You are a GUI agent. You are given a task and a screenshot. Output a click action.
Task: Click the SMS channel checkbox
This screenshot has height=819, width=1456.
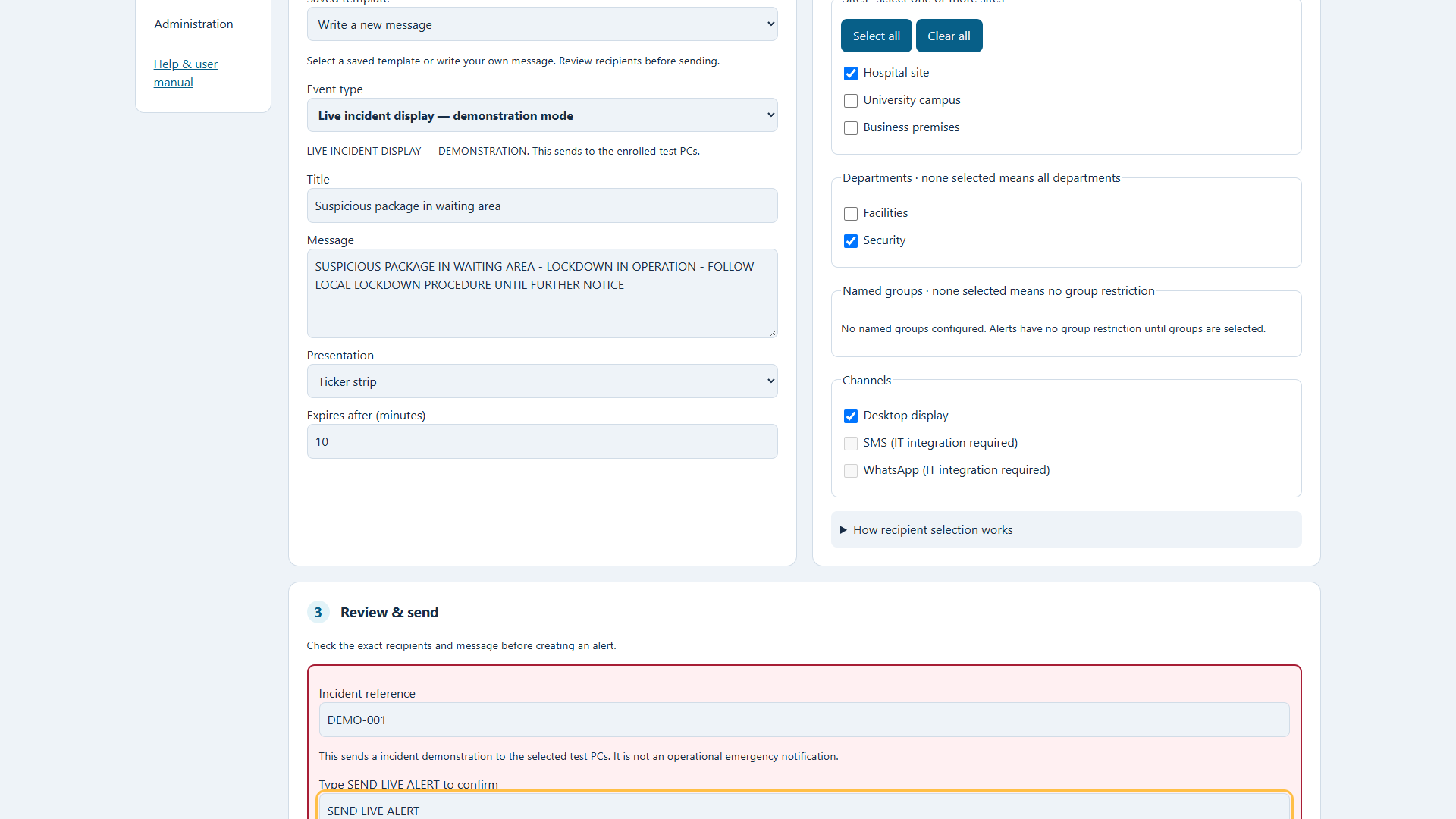tap(851, 444)
